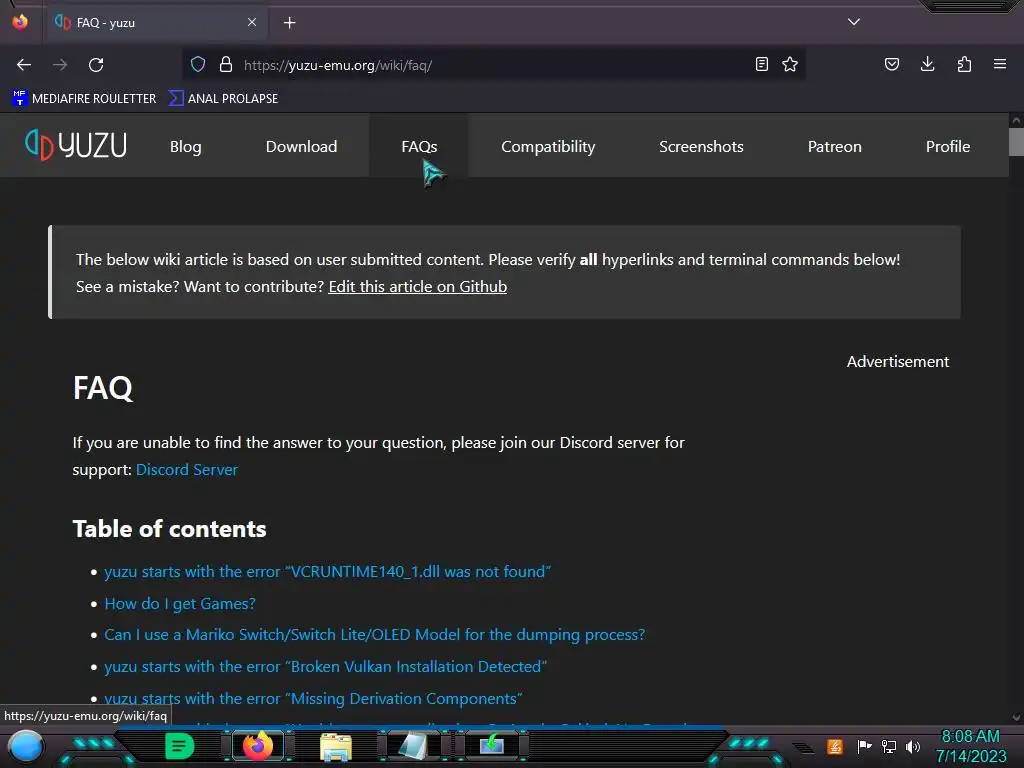Click the yuzu logo

[x=76, y=145]
